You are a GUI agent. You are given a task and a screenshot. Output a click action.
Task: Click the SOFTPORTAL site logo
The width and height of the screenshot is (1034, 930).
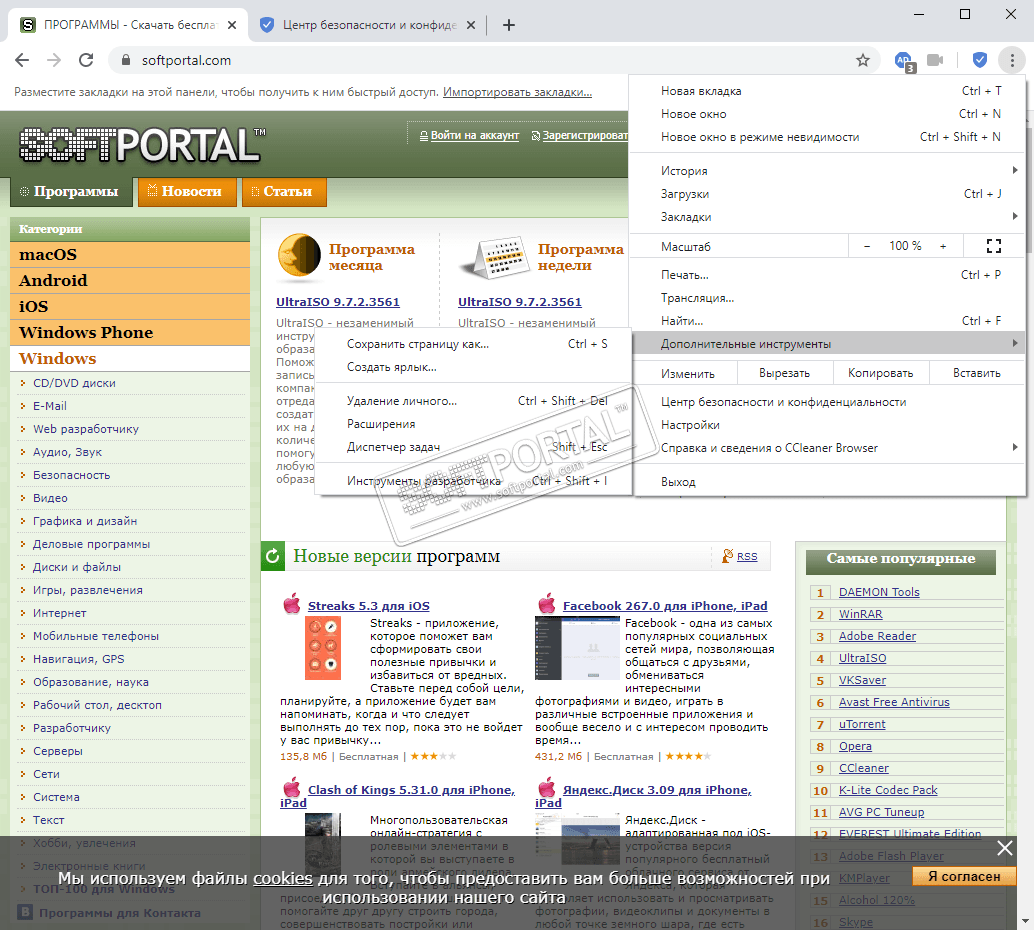tap(142, 144)
